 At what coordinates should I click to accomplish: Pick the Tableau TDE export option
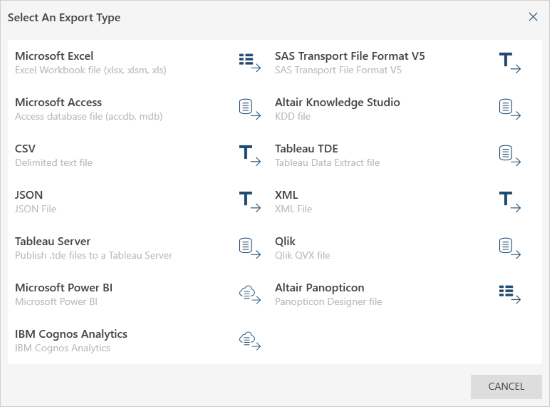[398, 155]
